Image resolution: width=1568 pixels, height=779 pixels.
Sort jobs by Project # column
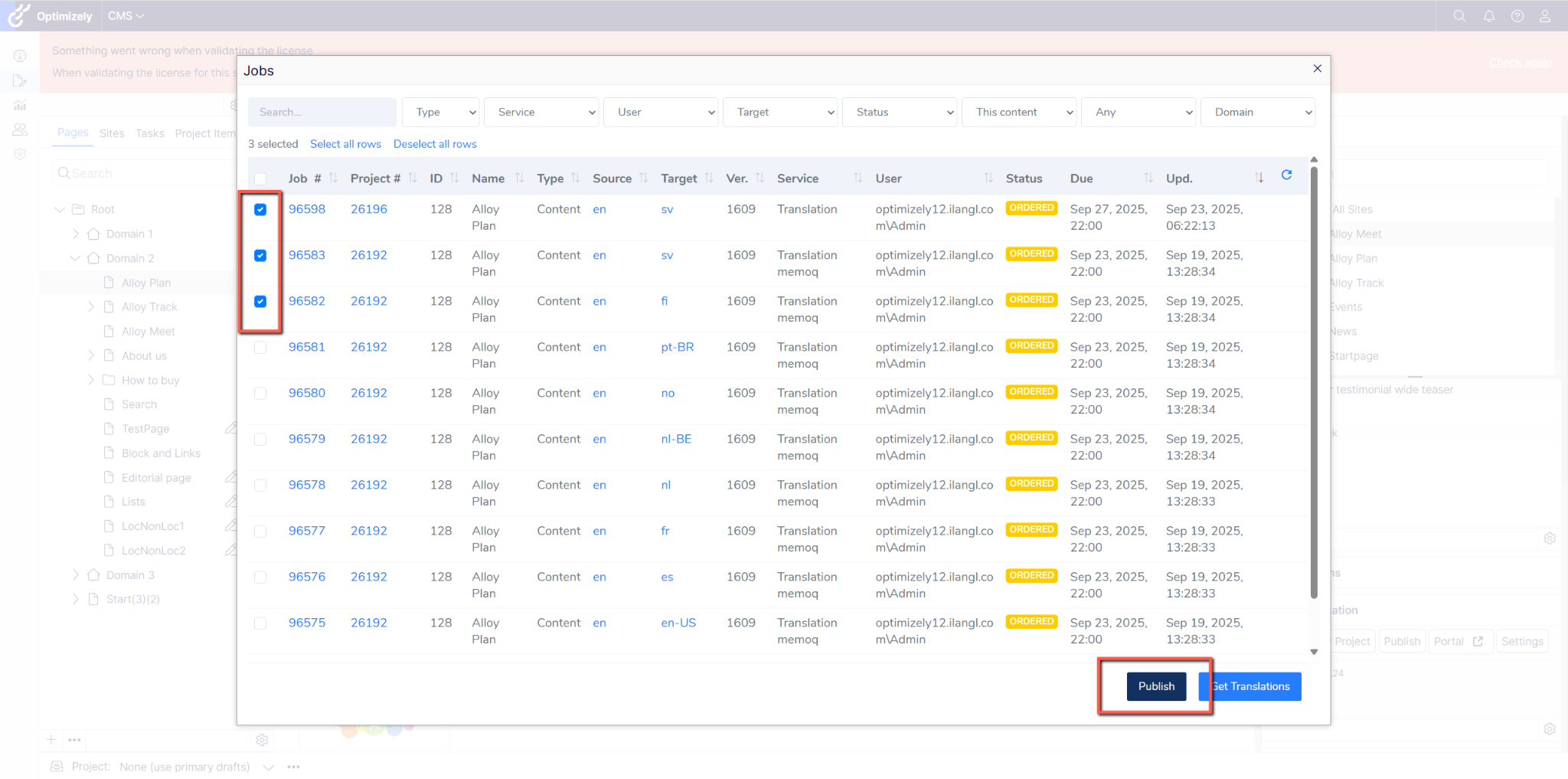412,178
